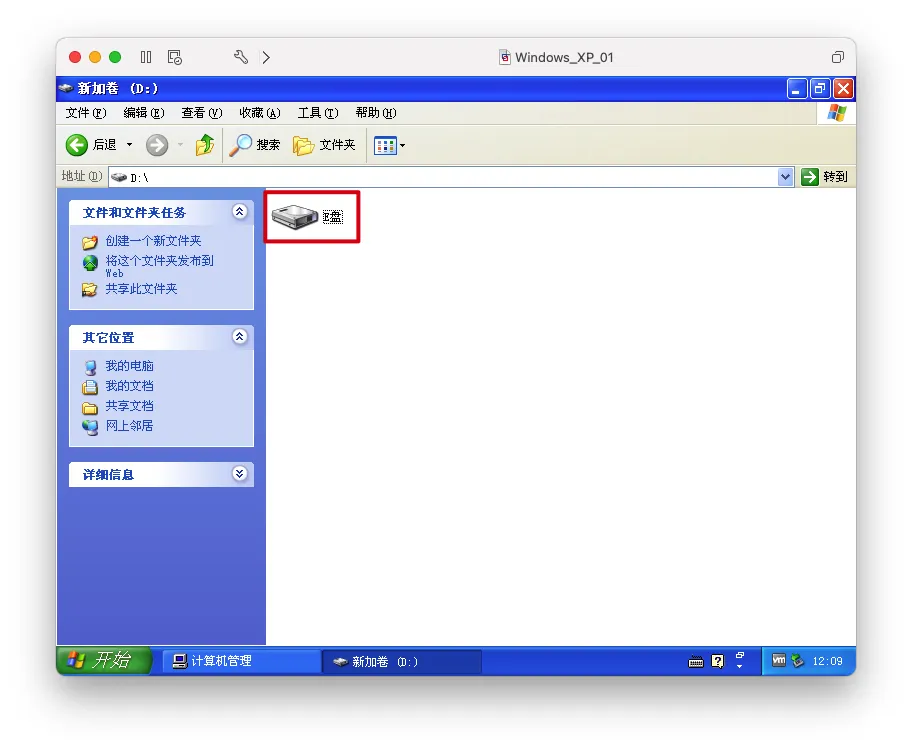Open the 文件(F) menu
This screenshot has width=912, height=750.
click(x=86, y=113)
